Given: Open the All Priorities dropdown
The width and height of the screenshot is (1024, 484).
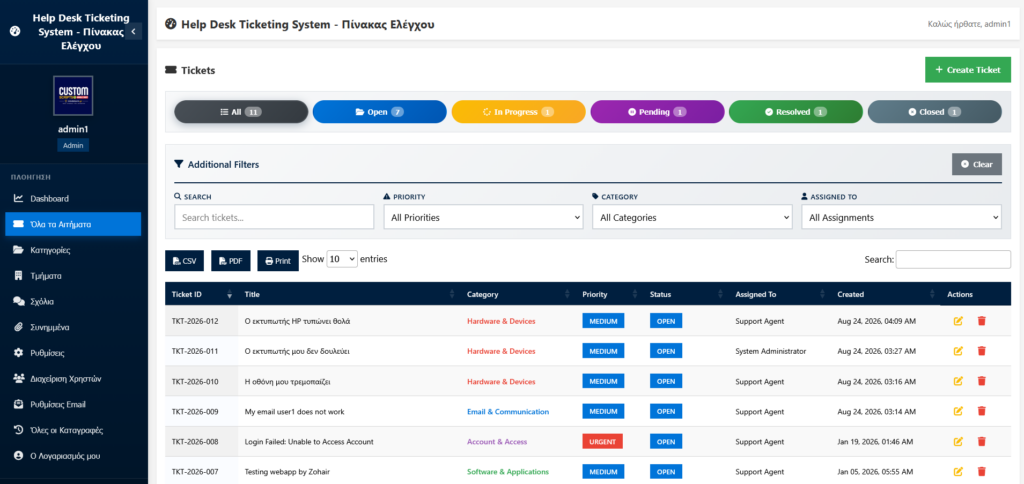Looking at the screenshot, I should click(483, 218).
